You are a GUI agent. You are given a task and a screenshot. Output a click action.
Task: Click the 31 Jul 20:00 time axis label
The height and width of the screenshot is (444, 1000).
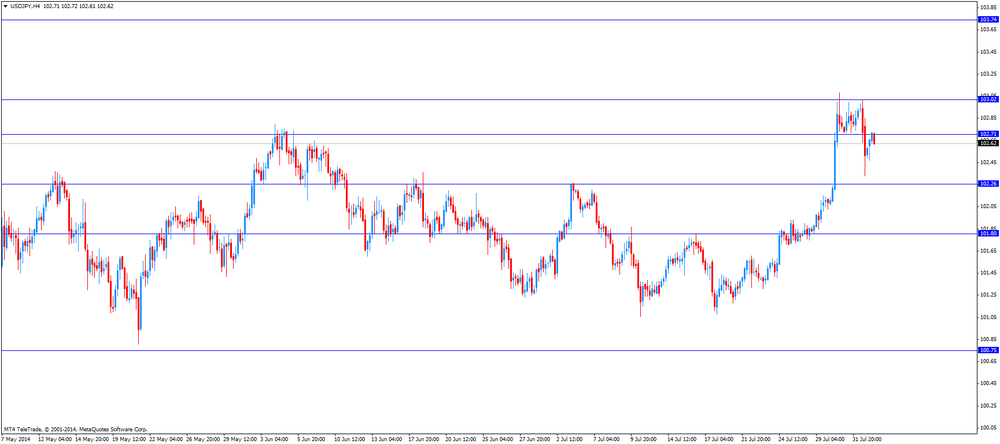[x=869, y=440]
